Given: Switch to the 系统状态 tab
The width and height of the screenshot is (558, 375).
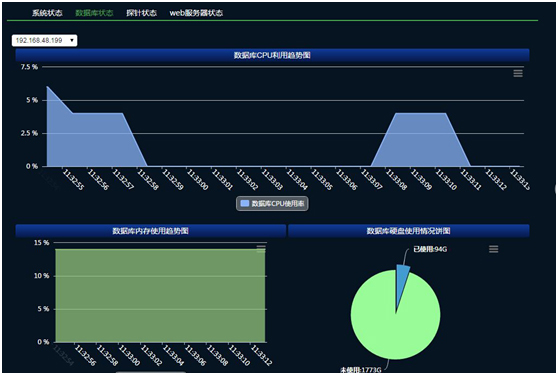Looking at the screenshot, I should click(47, 13).
